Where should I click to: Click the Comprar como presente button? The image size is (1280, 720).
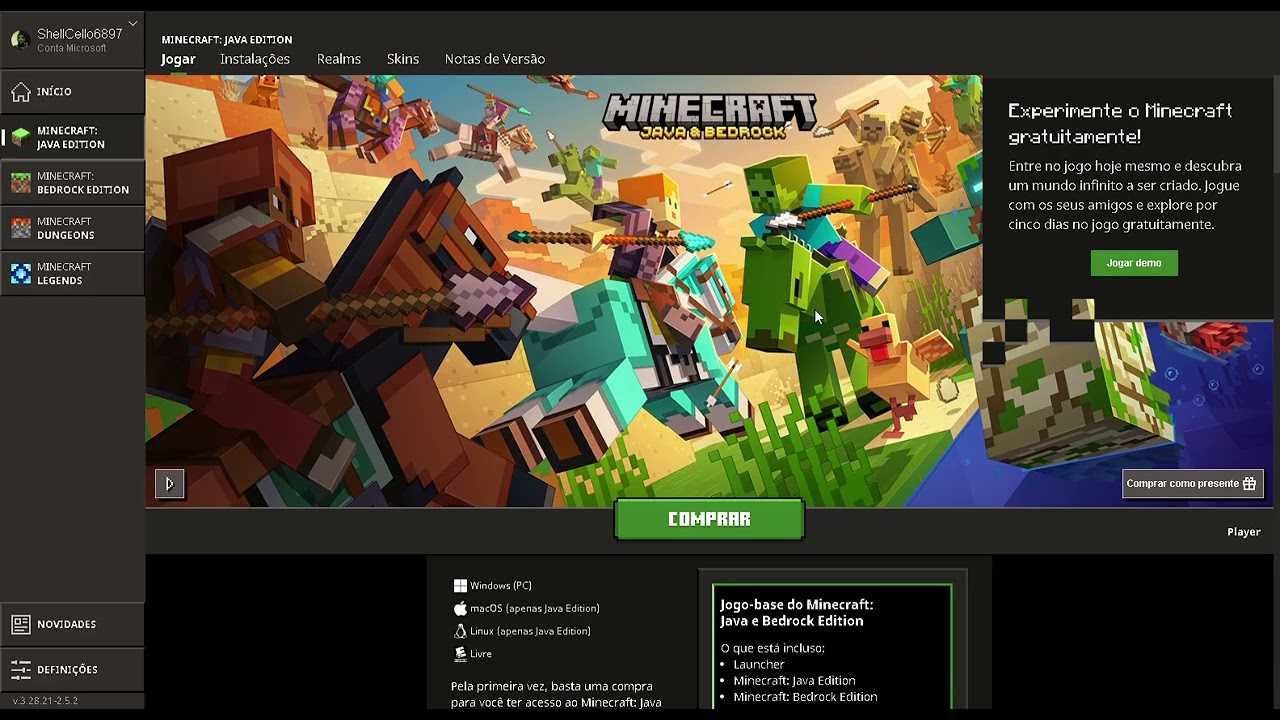tap(1191, 484)
